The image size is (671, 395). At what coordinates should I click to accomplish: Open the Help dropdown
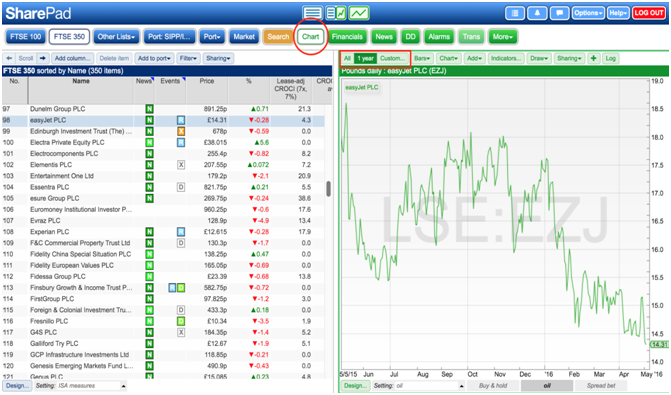[618, 13]
